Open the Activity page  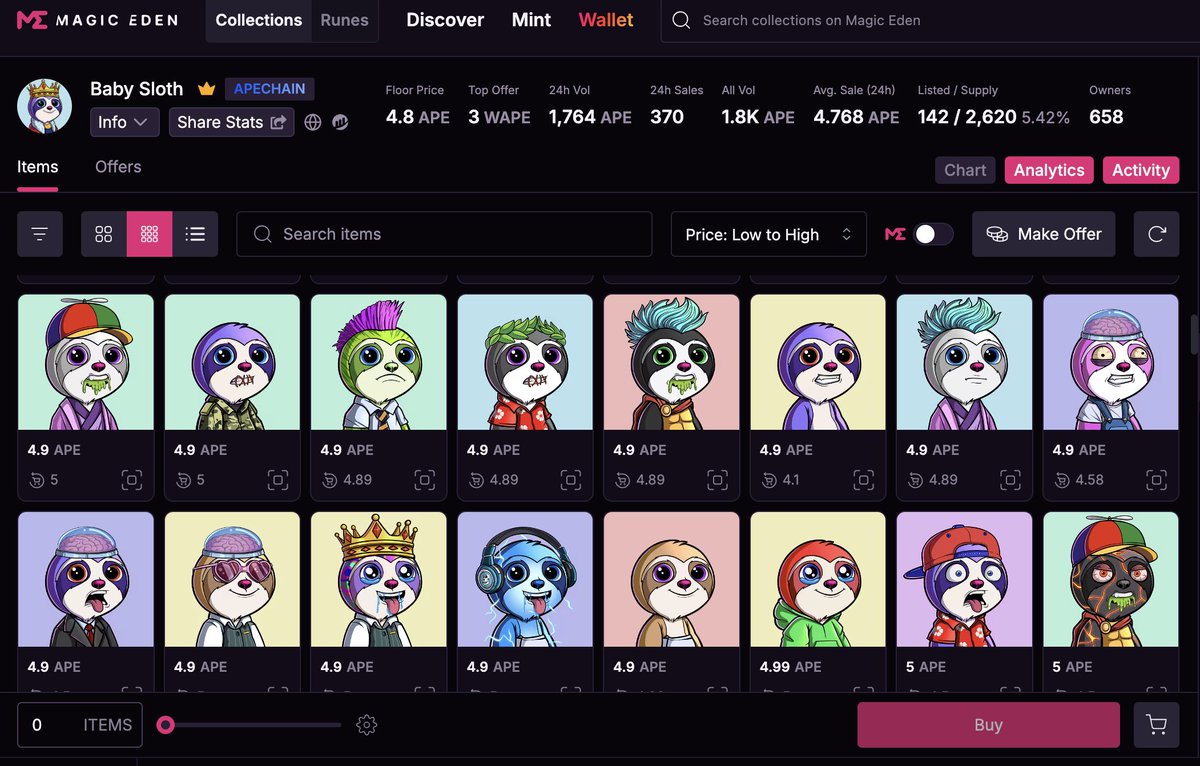[1141, 170]
